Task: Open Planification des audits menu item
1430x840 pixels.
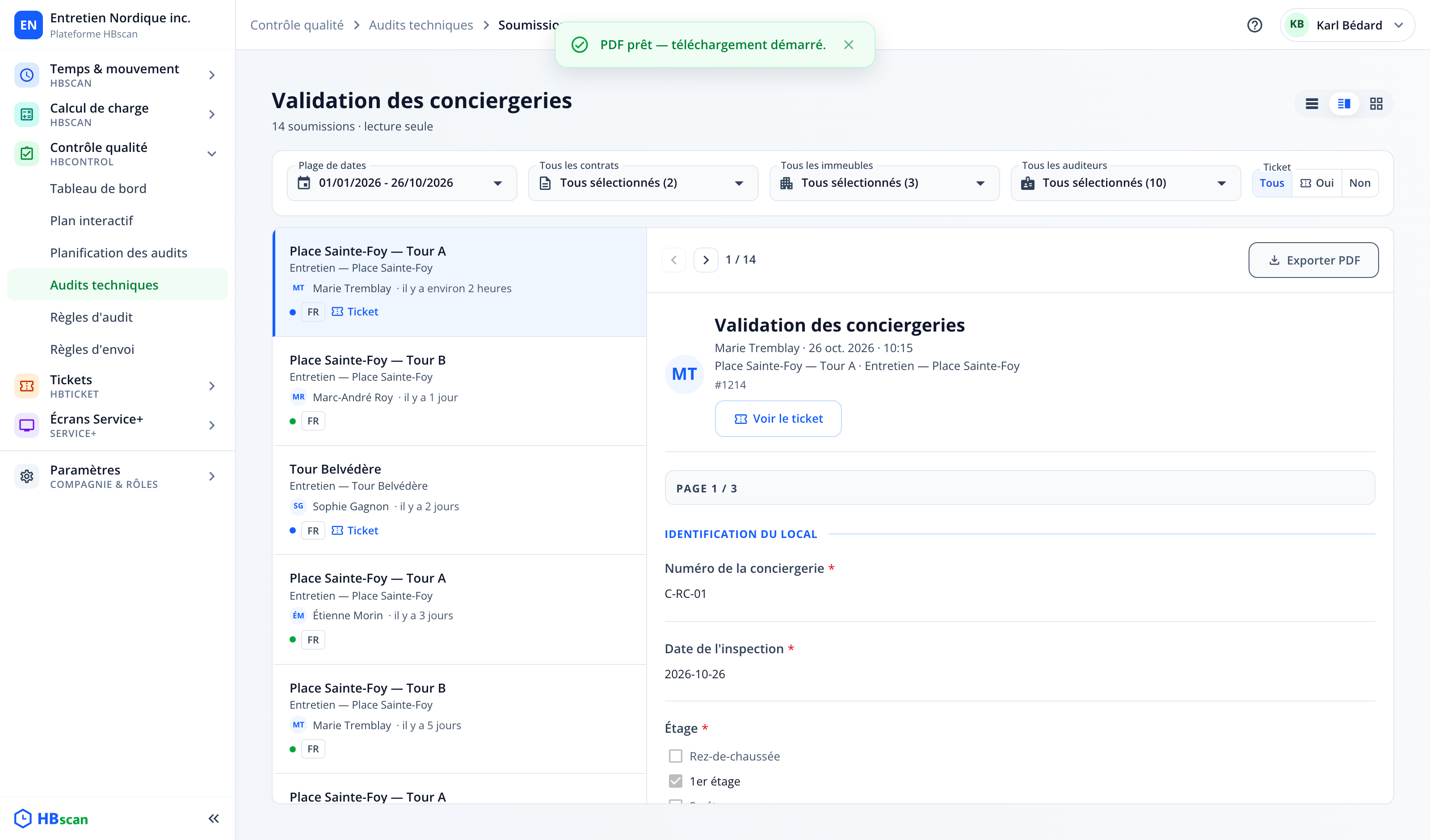Action: click(x=117, y=252)
